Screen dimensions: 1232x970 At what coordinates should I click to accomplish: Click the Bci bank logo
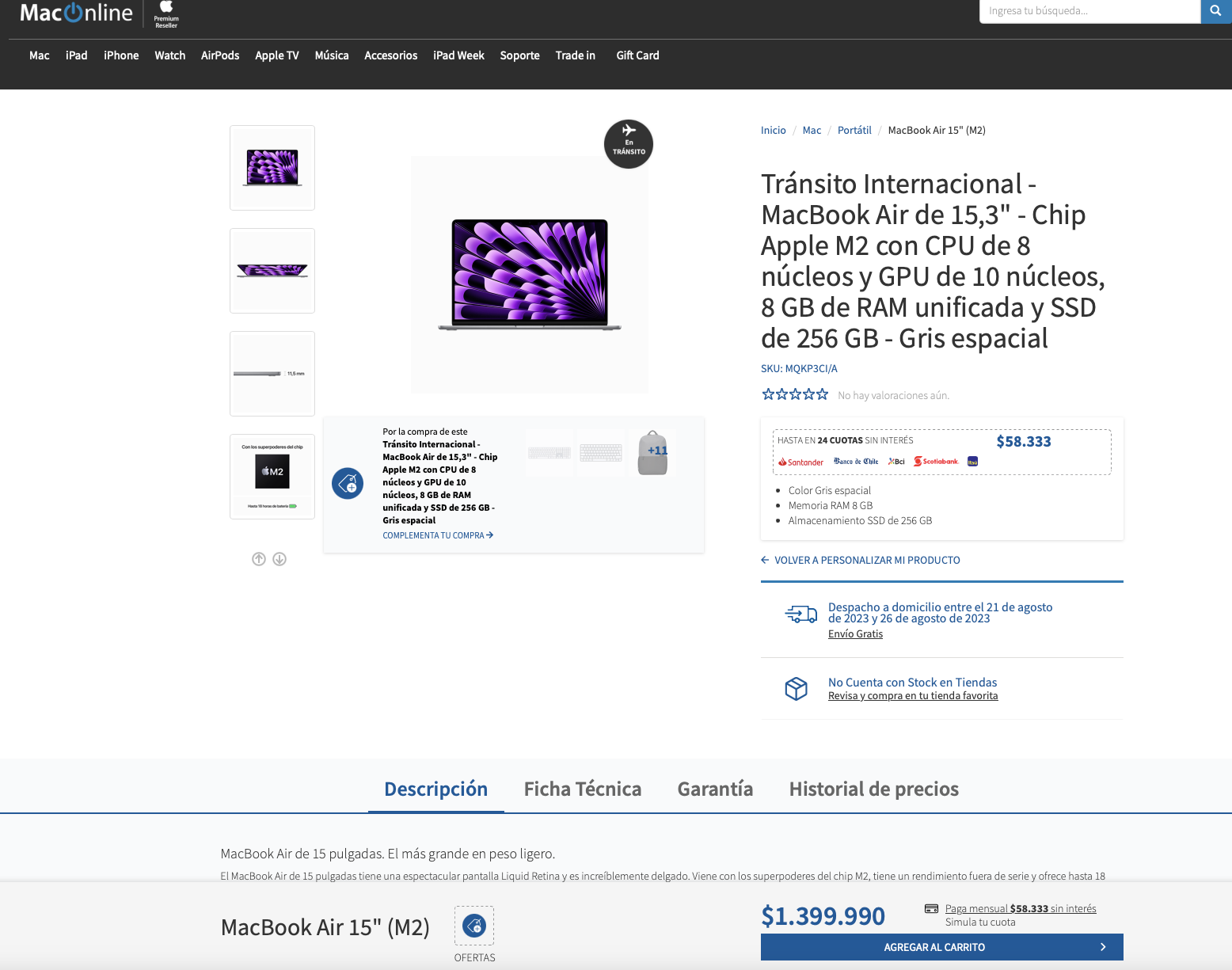click(896, 462)
